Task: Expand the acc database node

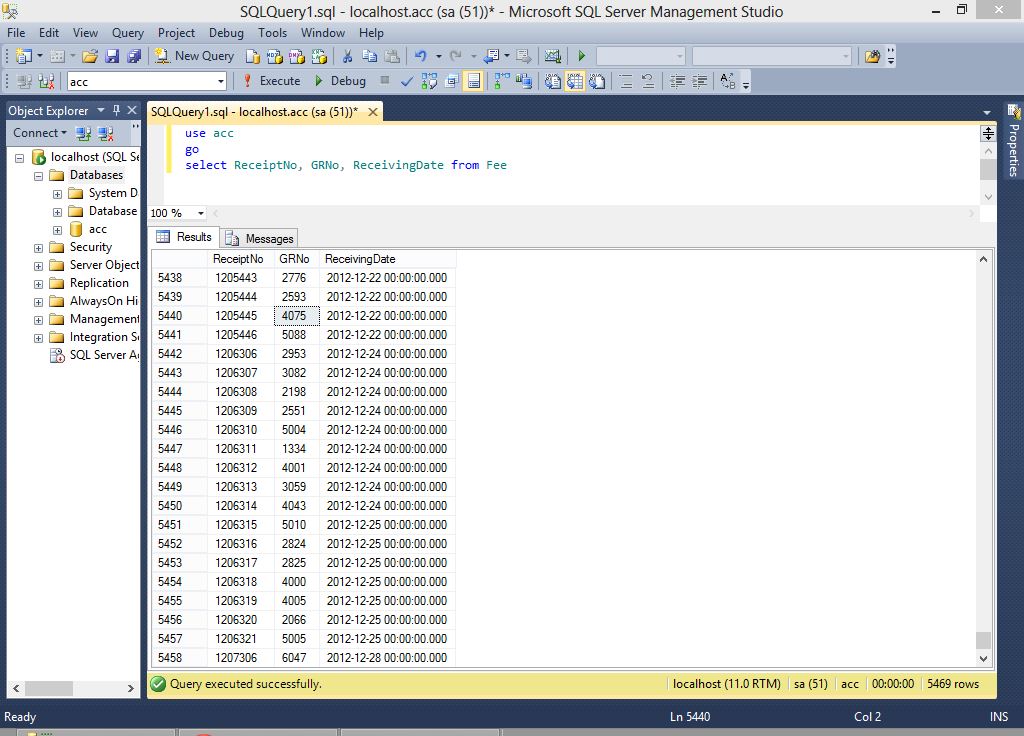Action: pos(57,231)
